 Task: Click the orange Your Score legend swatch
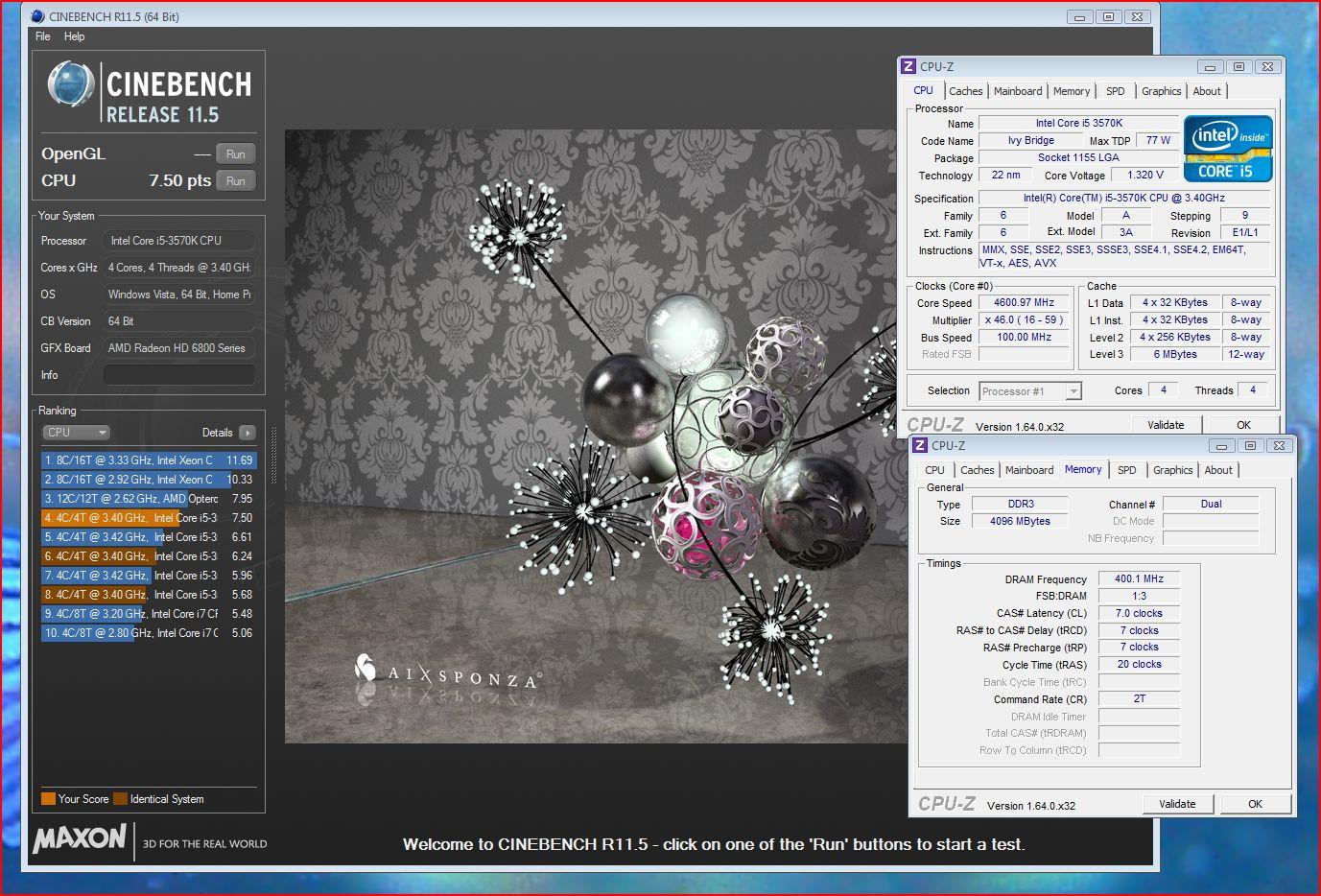click(48, 799)
